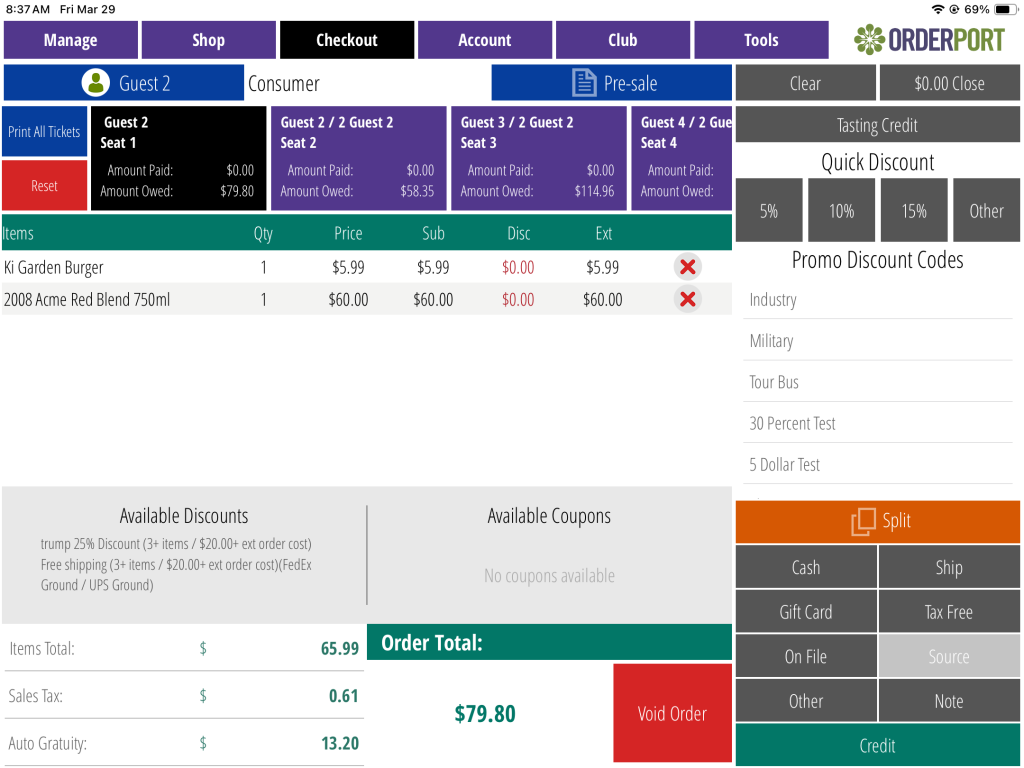Delete the 2008 Acme Red Blend item
1024x768 pixels.
pos(687,299)
